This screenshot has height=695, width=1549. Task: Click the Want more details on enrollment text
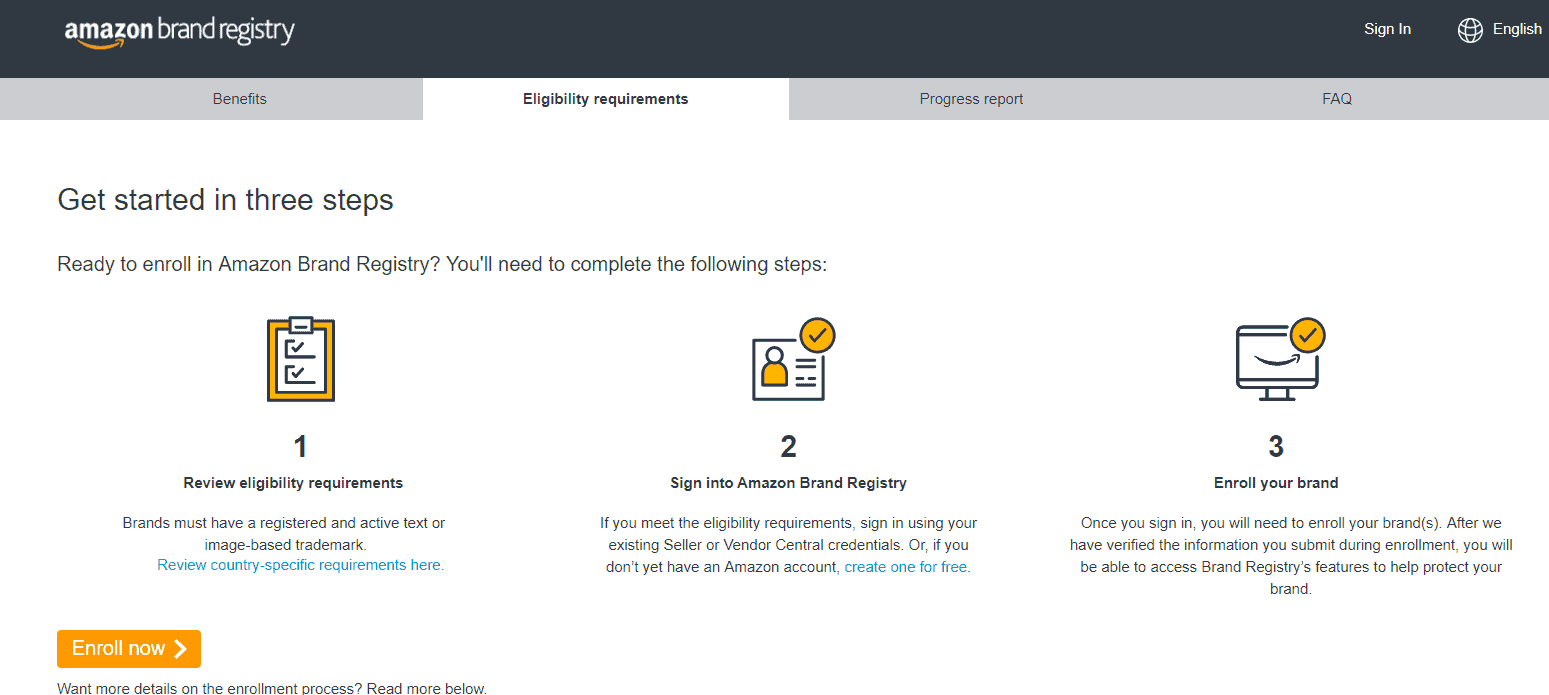tap(272, 688)
